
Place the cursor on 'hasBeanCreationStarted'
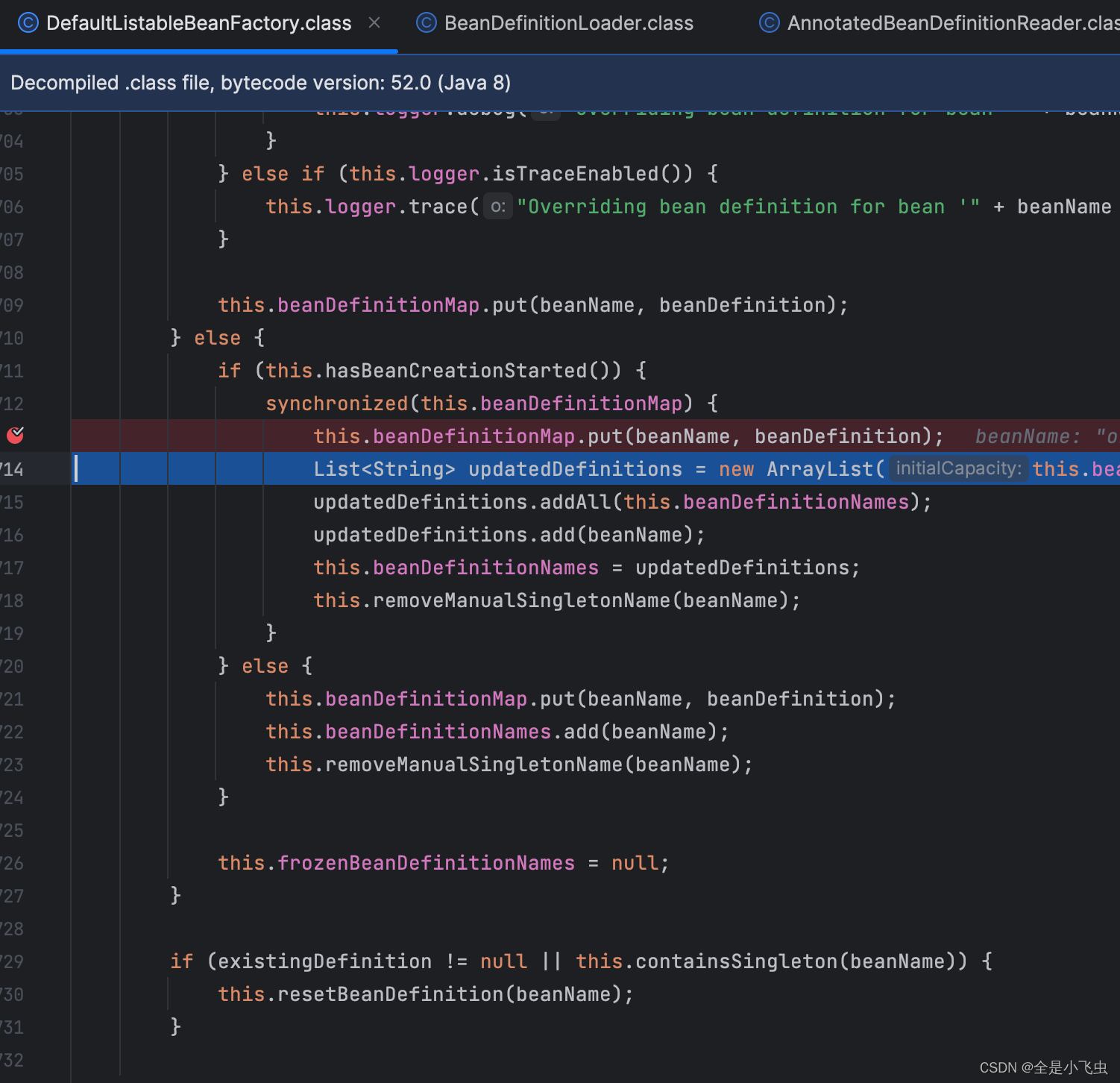point(456,371)
